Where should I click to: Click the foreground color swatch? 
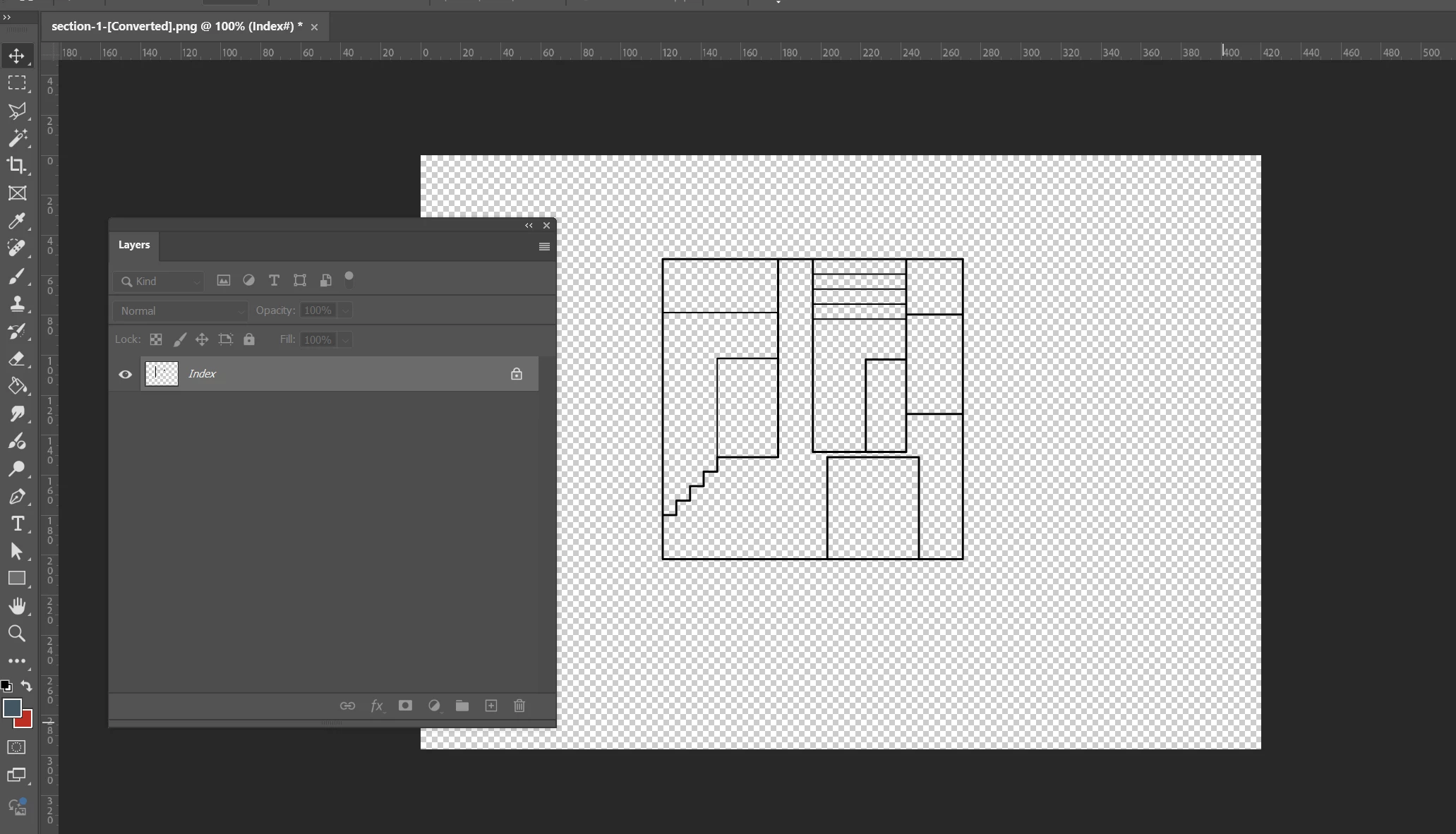(12, 708)
